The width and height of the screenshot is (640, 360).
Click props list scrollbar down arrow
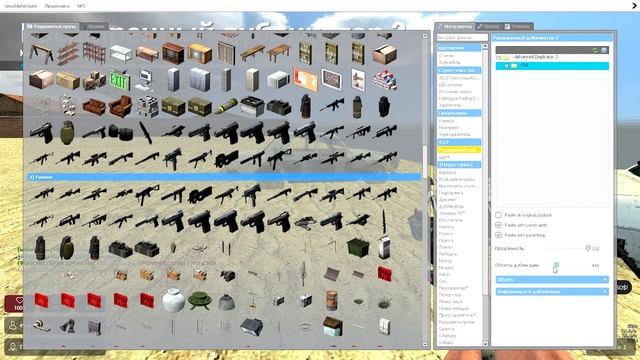pyautogui.click(x=425, y=344)
